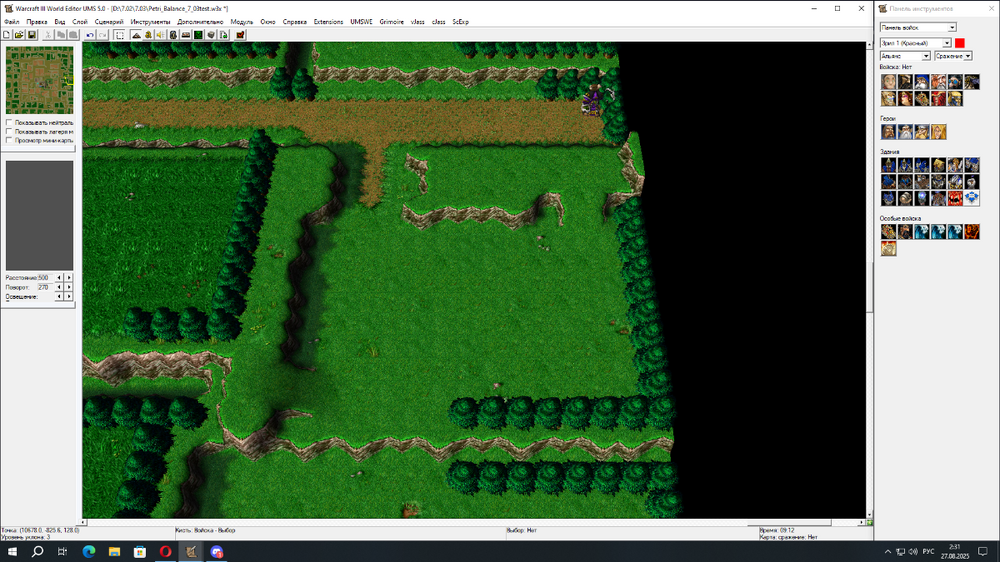Click the Save map toolbar icon

[x=32, y=35]
